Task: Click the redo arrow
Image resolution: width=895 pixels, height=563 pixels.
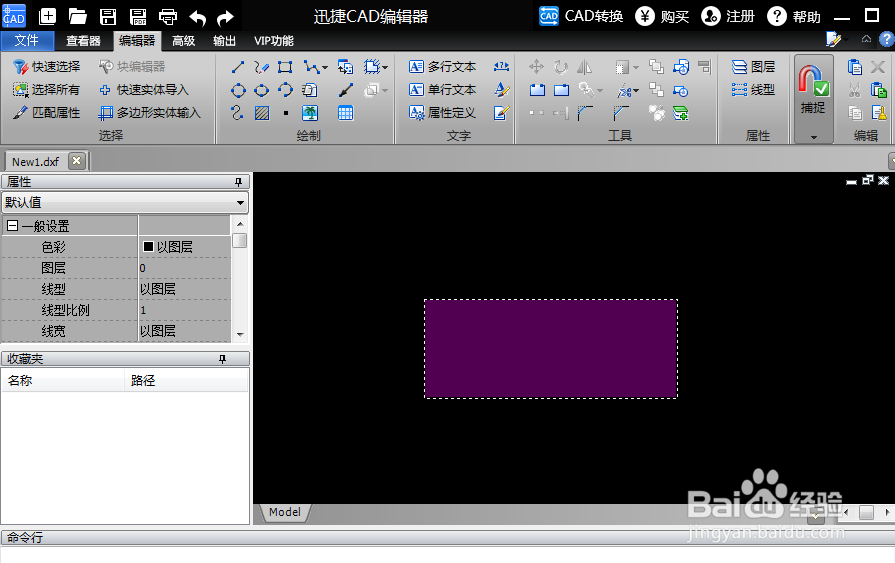Action: 225,18
